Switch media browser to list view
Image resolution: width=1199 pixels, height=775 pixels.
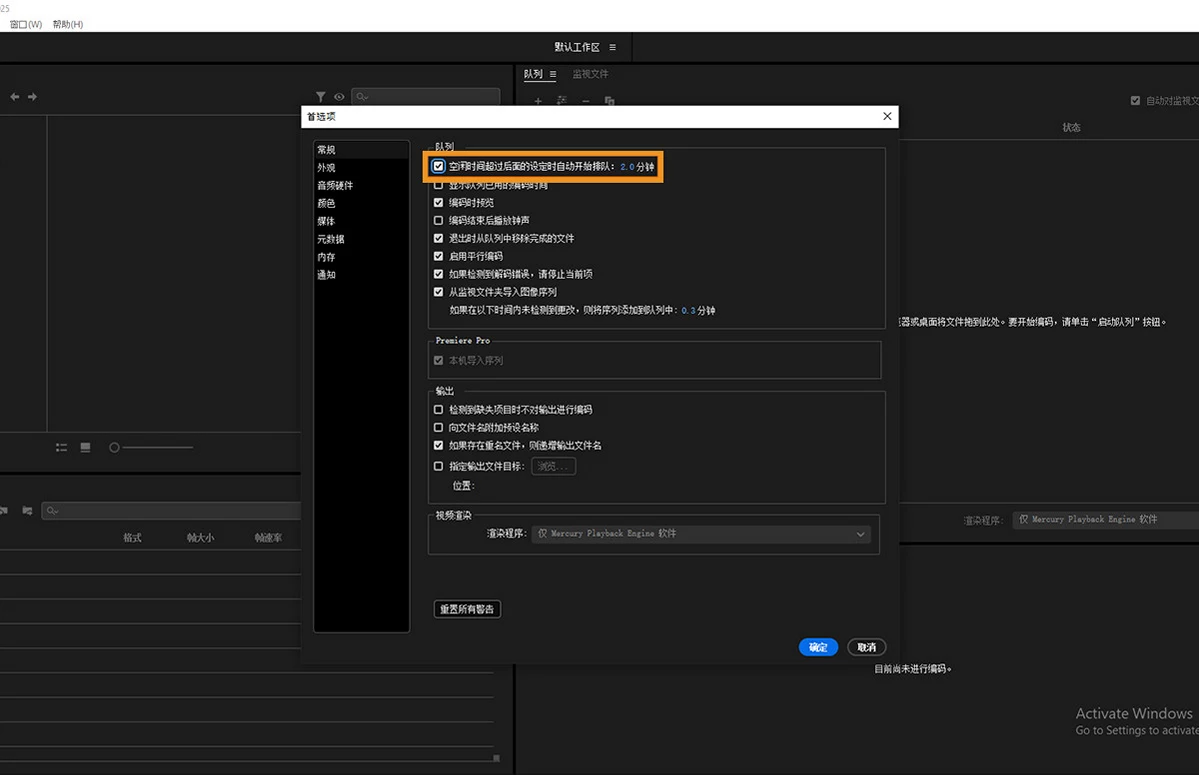coord(61,447)
